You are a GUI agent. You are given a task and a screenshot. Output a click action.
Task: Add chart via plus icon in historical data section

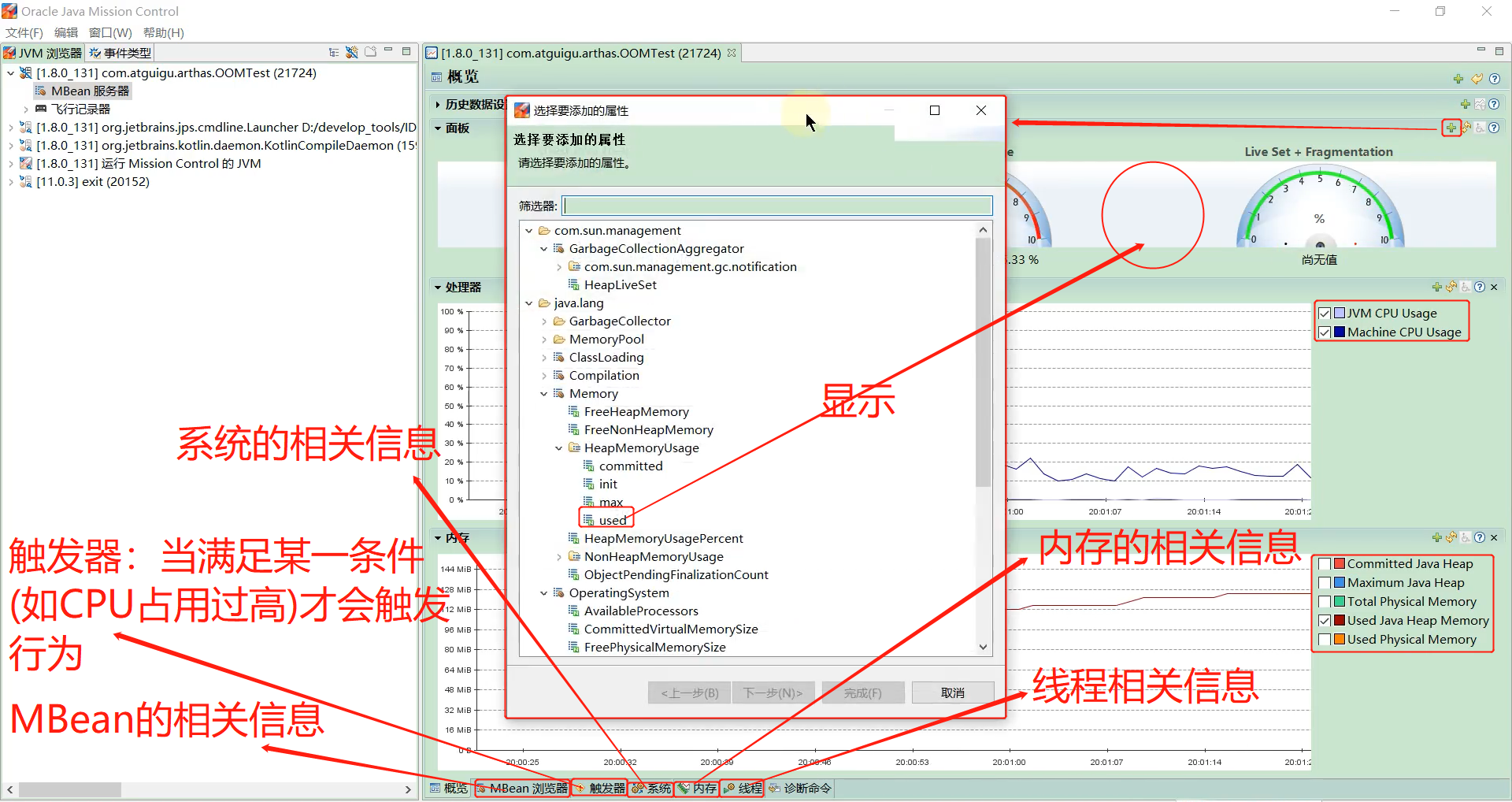point(1465,104)
